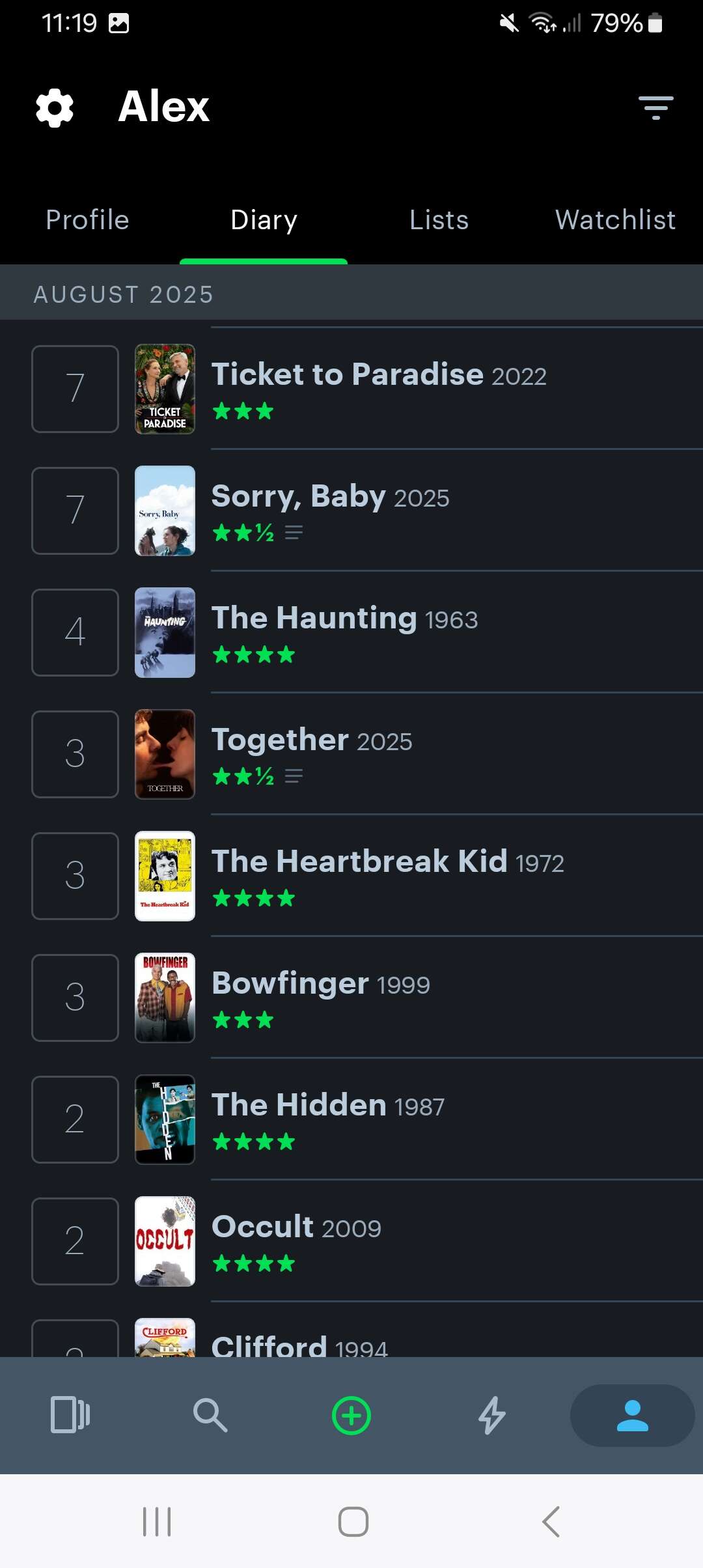Tap the films feed icon in bottom bar
Screen dimensions: 703x1568
click(70, 1415)
